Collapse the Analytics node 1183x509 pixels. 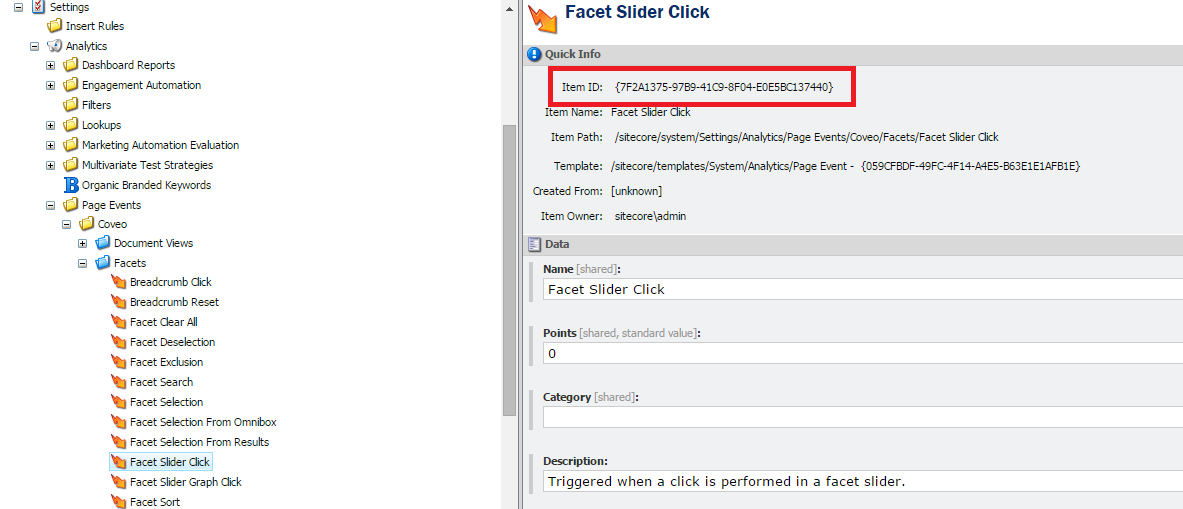pyautogui.click(x=34, y=46)
